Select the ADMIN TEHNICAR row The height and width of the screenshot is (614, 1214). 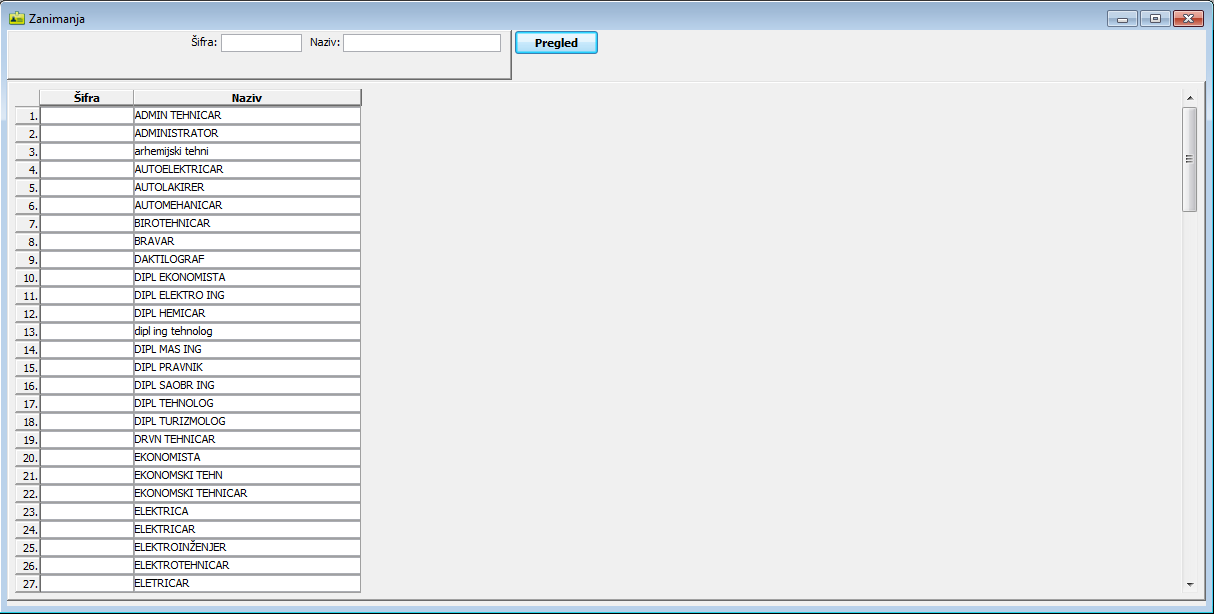click(246, 116)
